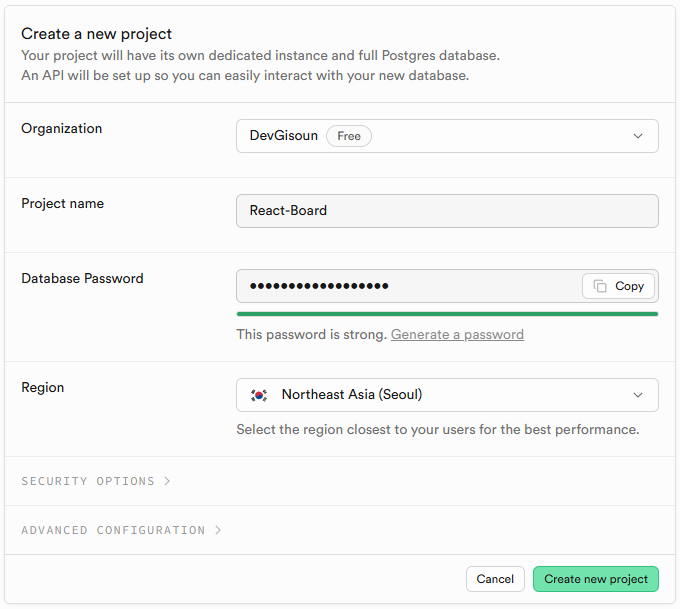Click the South Korea flag icon
This screenshot has height=609, width=680.
(260, 395)
